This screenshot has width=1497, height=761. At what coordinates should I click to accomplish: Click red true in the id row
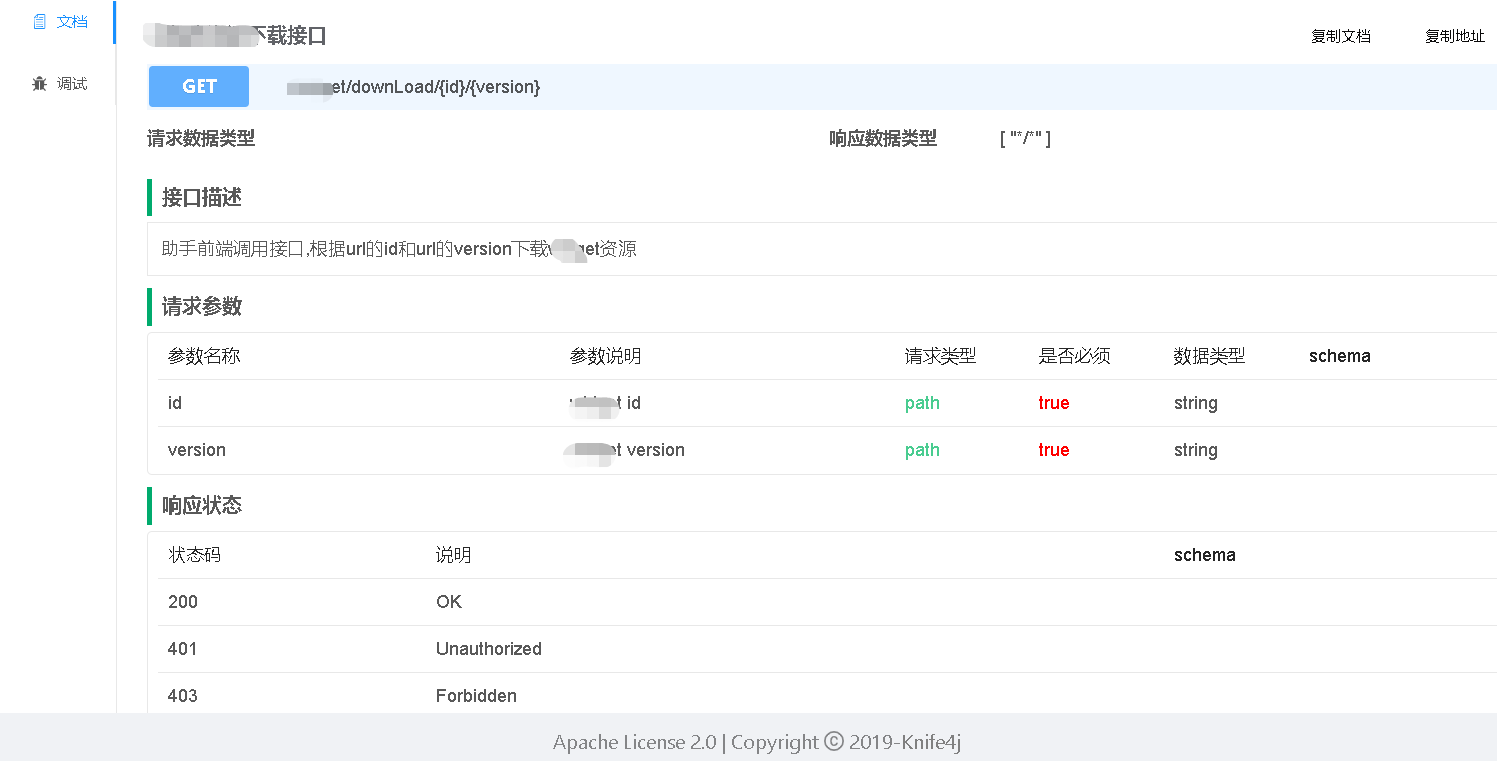(1054, 403)
